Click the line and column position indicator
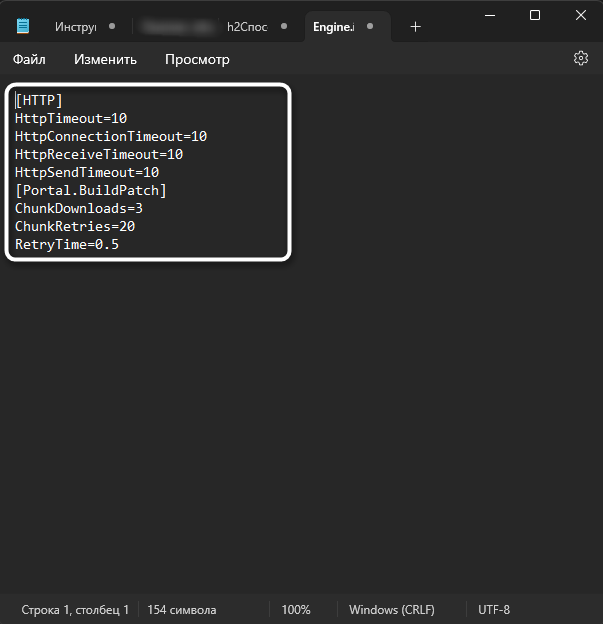The height and width of the screenshot is (624, 603). [x=75, y=609]
